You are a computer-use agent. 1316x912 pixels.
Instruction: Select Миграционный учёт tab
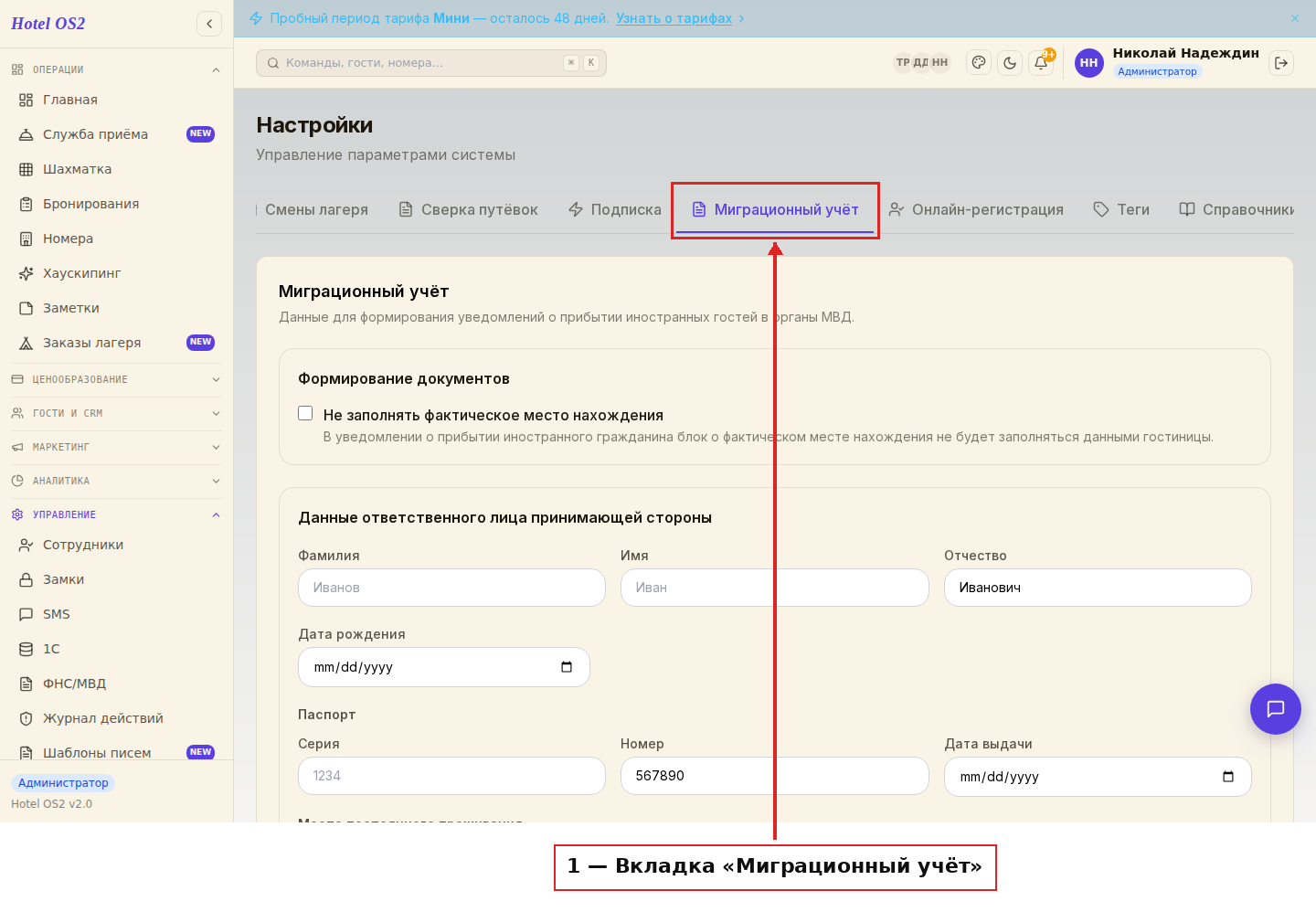point(775,209)
